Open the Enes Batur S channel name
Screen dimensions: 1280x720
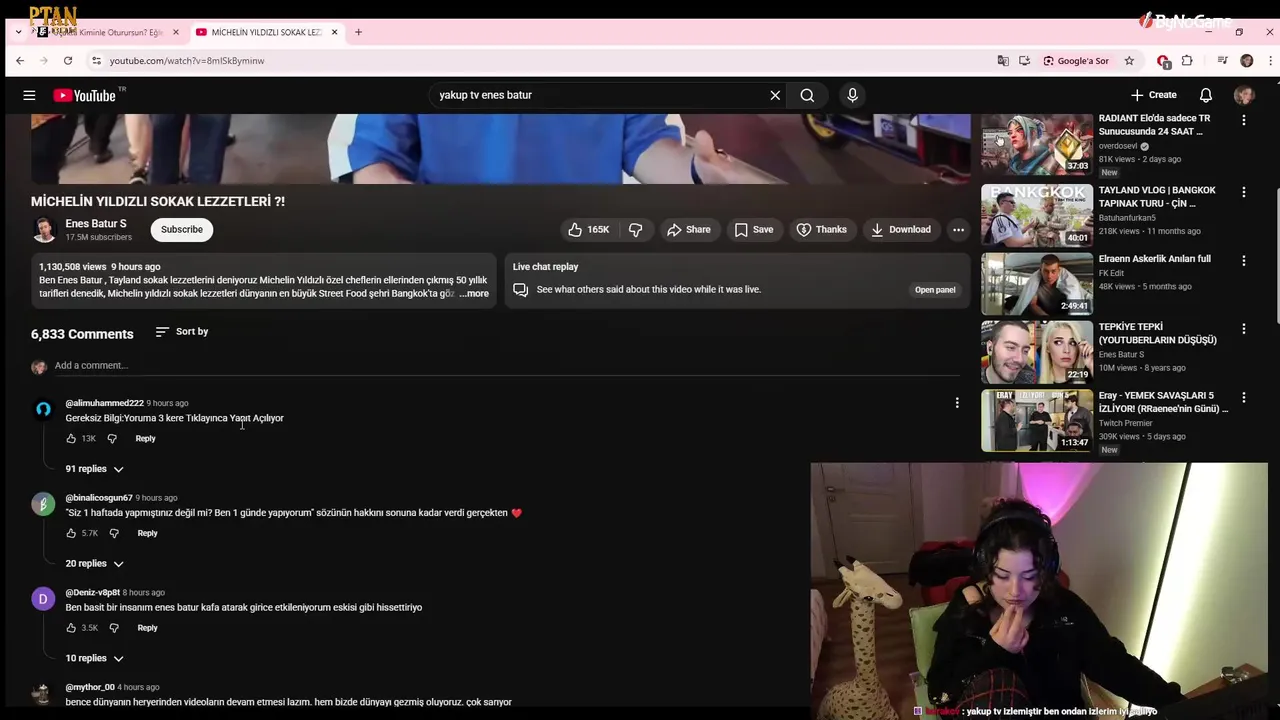click(x=96, y=224)
